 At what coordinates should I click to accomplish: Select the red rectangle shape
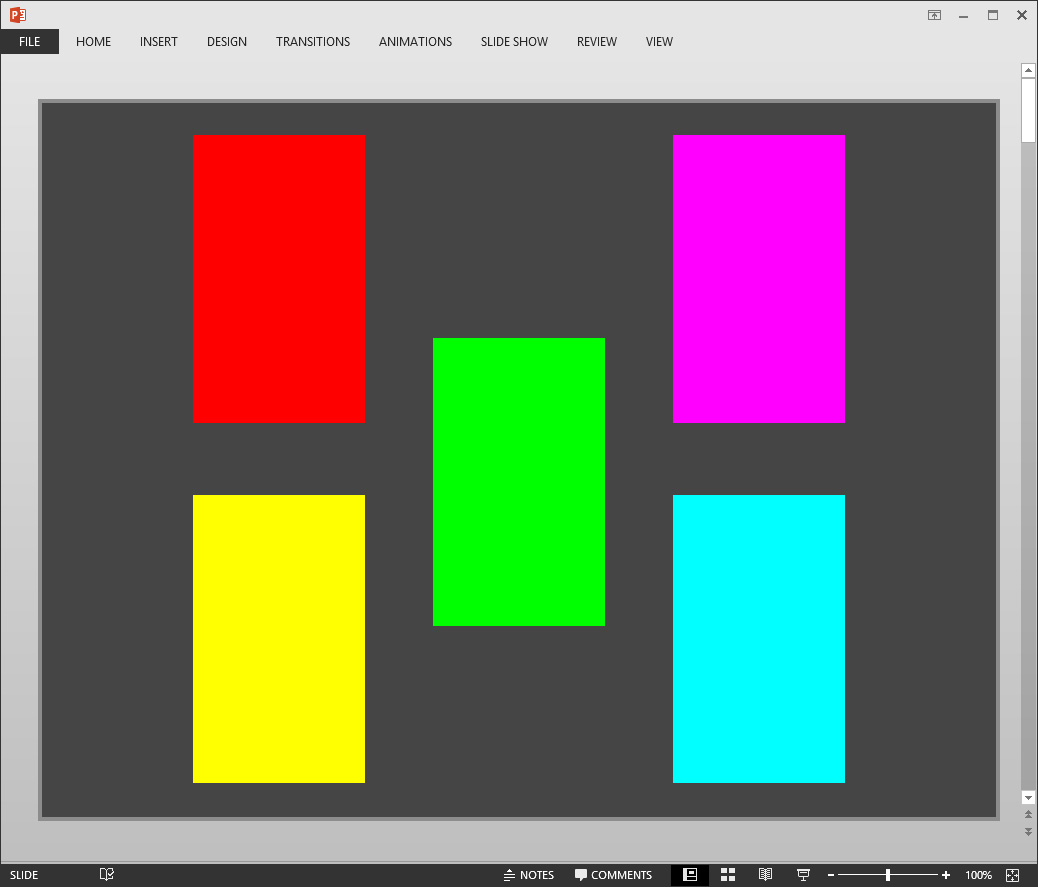point(279,279)
